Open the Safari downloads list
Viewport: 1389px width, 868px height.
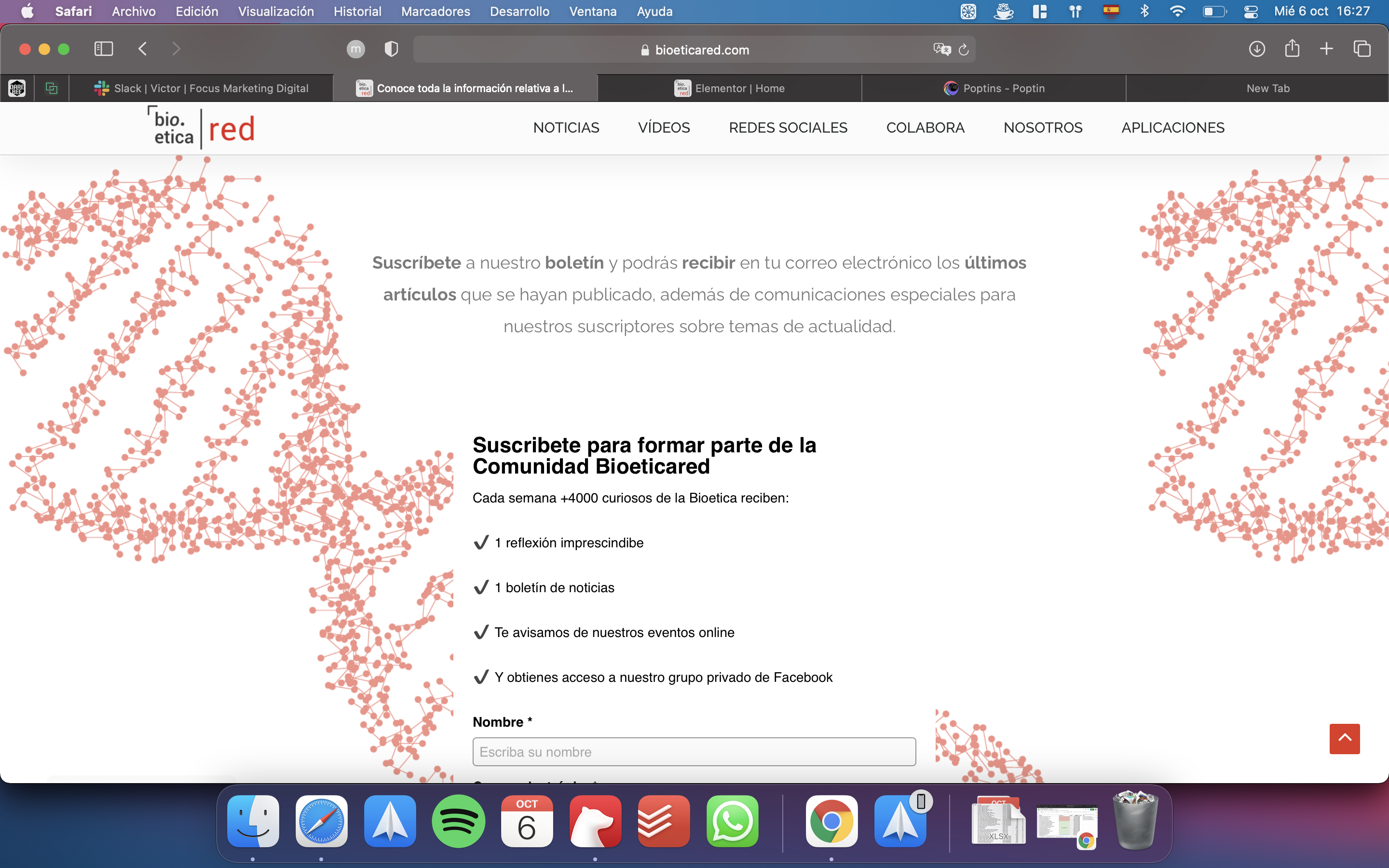1256,49
